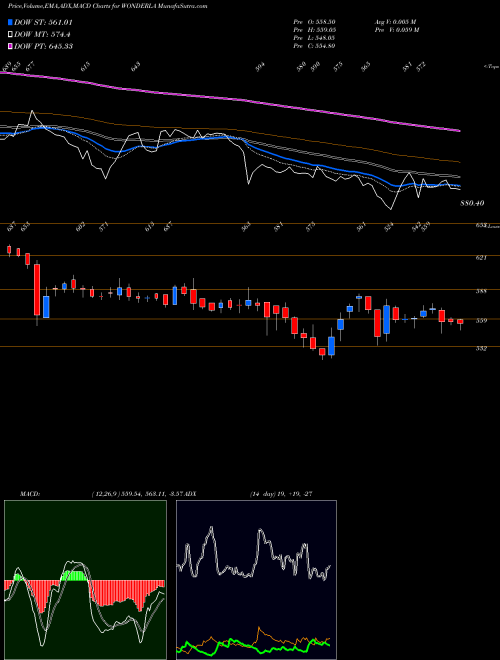Open the ADX indicator chart panel
The image size is (500, 660).
click(256, 580)
